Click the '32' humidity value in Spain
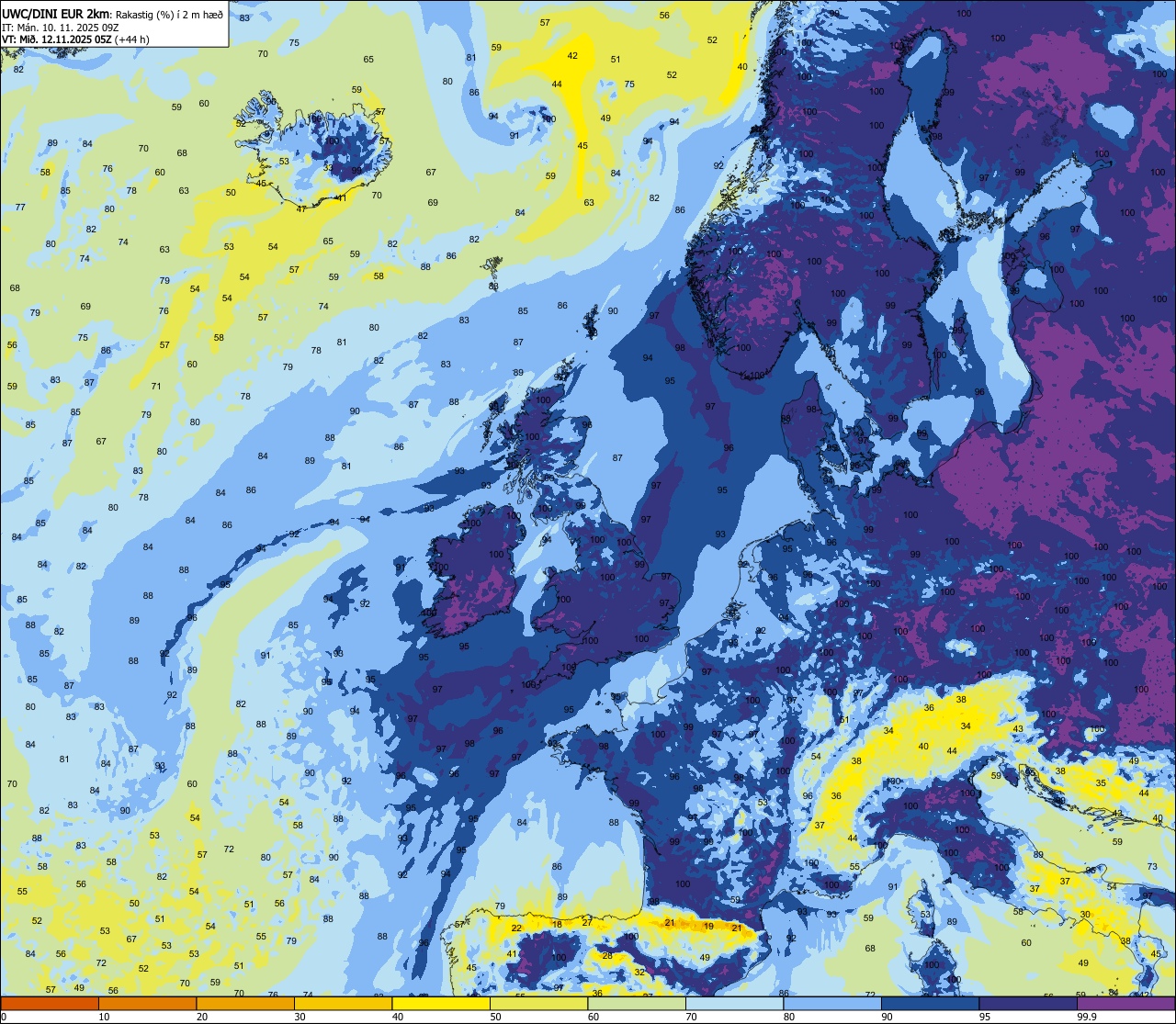Screen dimensions: 1176x1024 tap(639, 972)
